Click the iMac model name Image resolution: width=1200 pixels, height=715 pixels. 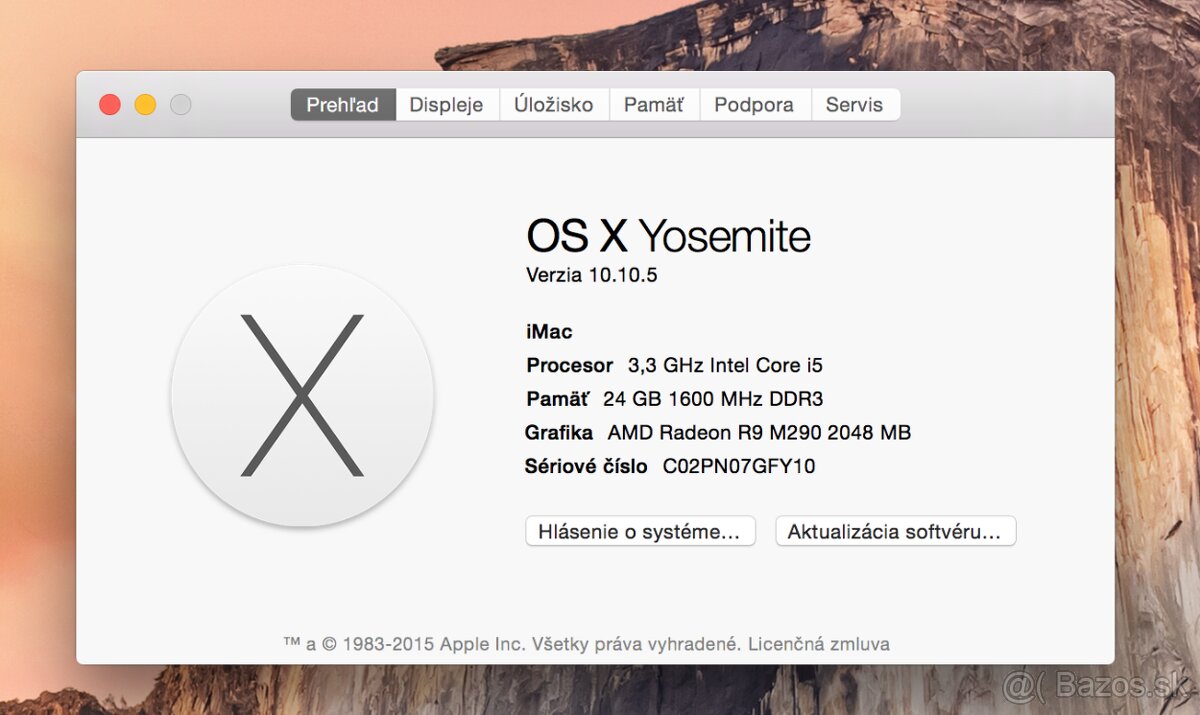click(x=549, y=332)
